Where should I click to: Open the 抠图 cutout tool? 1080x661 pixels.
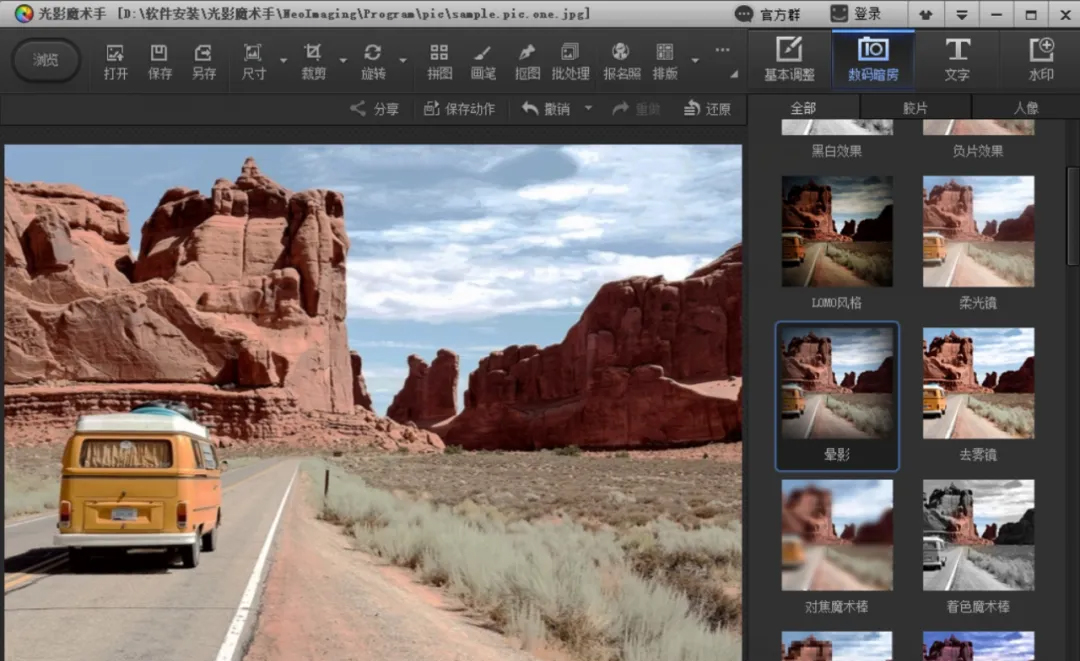pos(527,61)
